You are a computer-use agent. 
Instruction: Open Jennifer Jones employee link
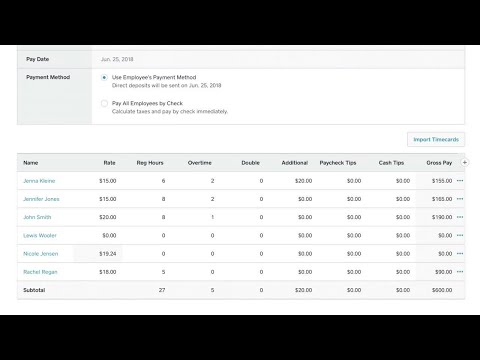pos(41,199)
